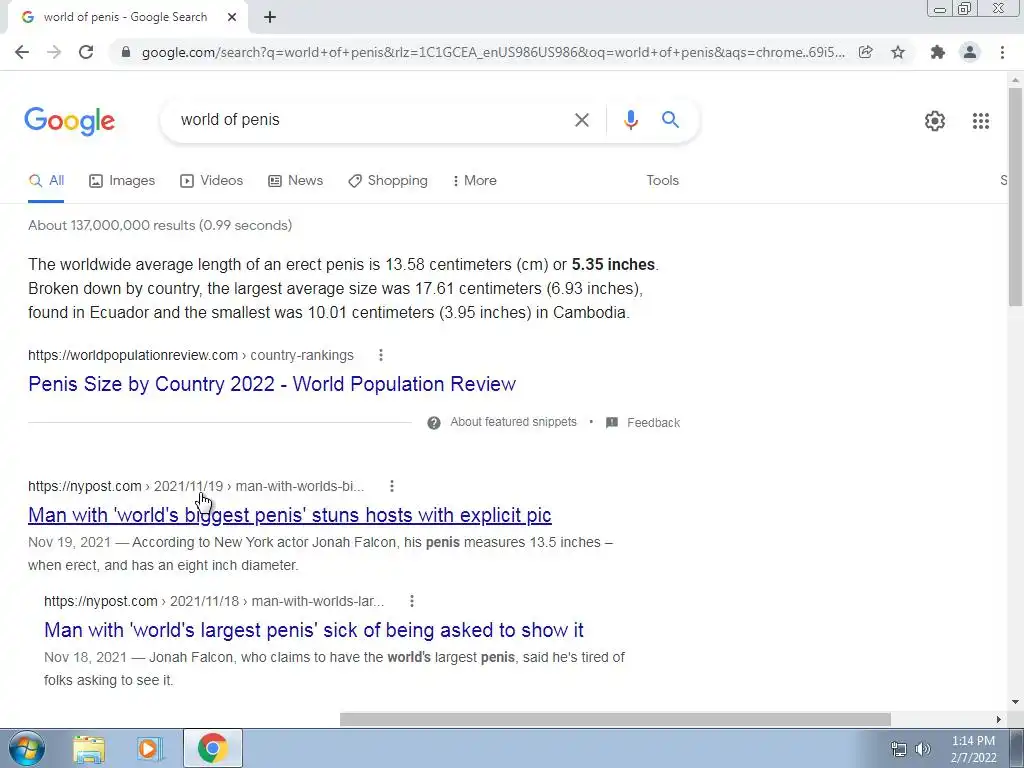This screenshot has width=1024, height=768.
Task: Expand the More search categories menu
Action: point(474,181)
